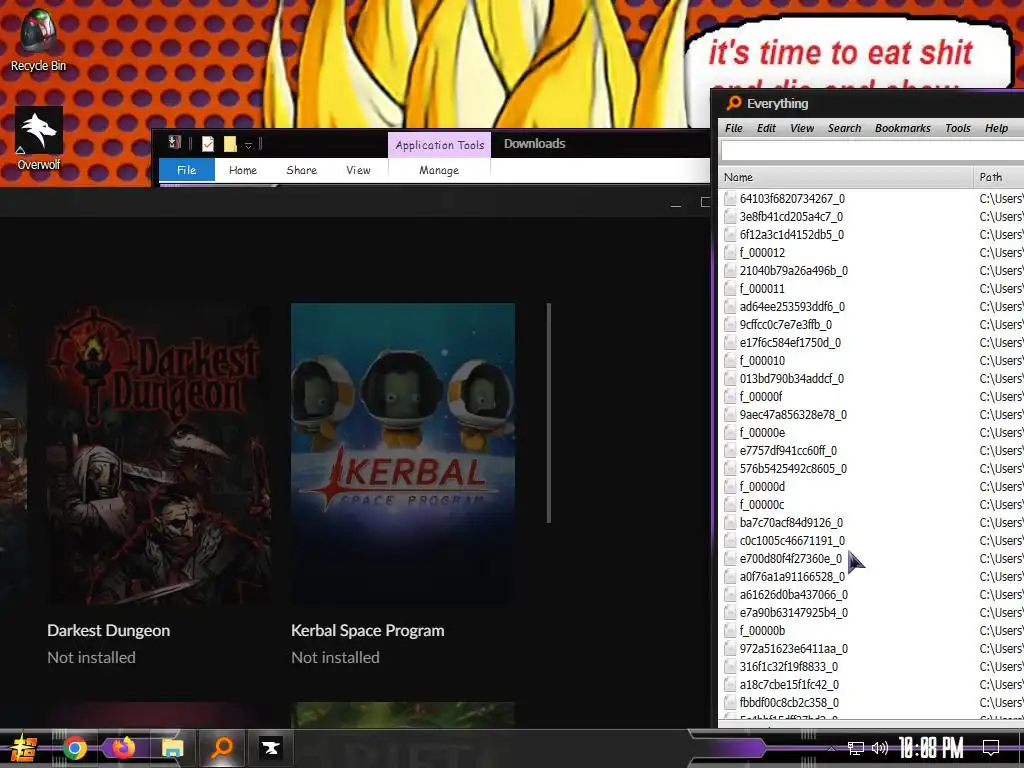The height and width of the screenshot is (768, 1024).
Task: Click Kerbal Space Program title text
Action: click(368, 630)
